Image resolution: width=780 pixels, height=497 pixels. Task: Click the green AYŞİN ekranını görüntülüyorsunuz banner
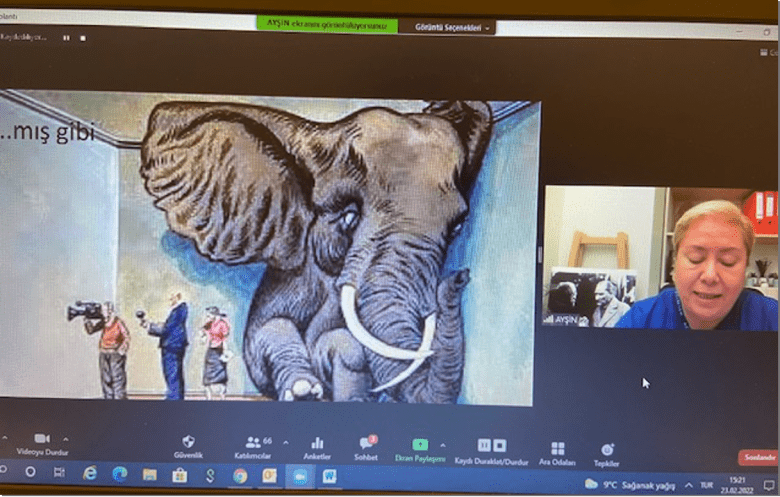coord(327,24)
